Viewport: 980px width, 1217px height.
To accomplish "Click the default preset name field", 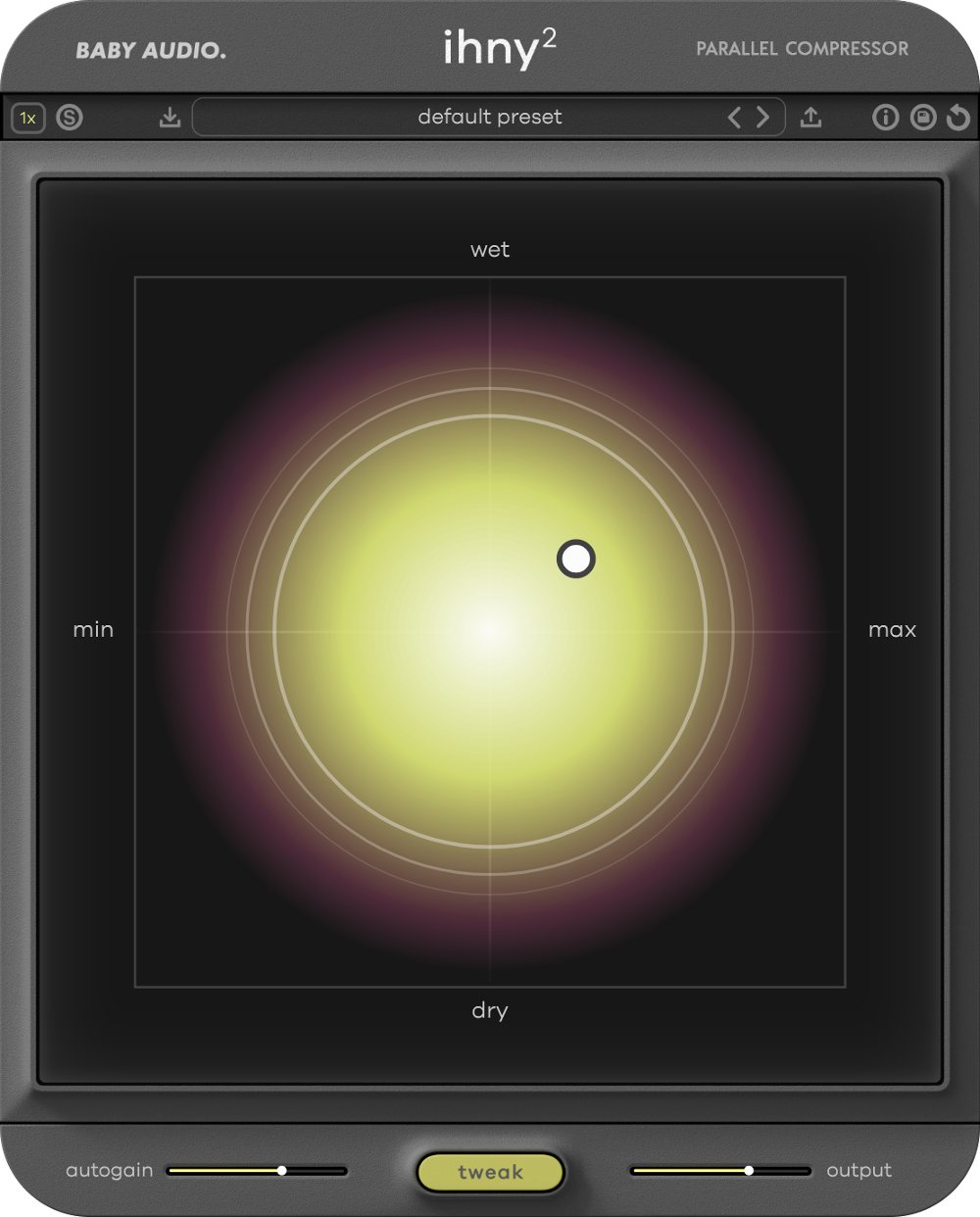I will [490, 117].
